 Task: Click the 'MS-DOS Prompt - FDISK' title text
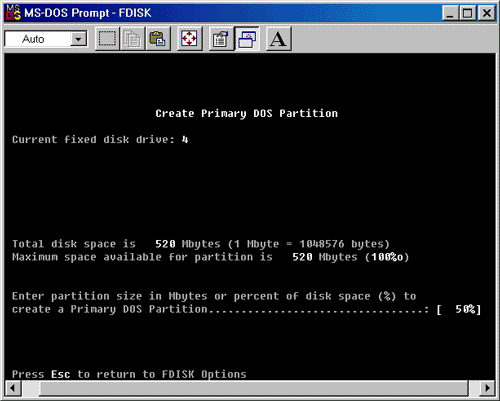point(88,13)
